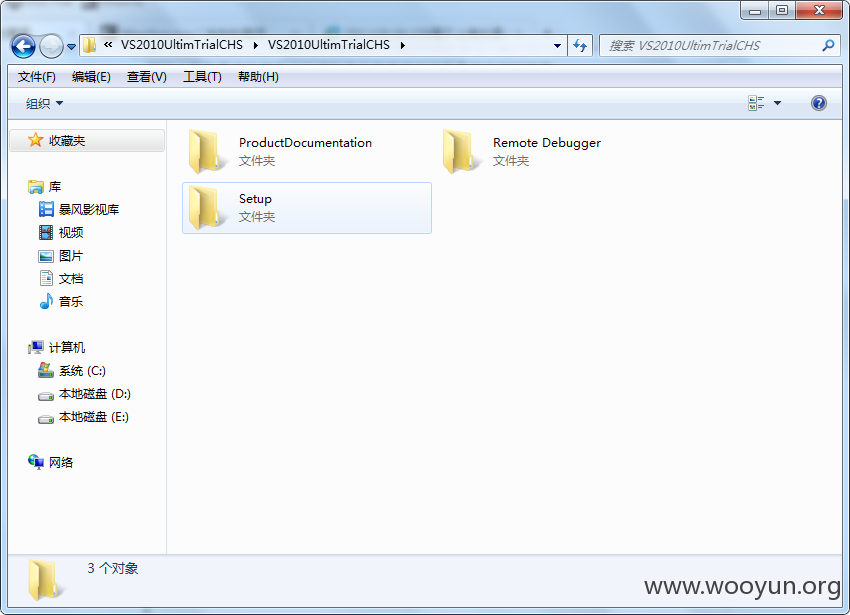The width and height of the screenshot is (850, 615).
Task: Click the ProductDocumentation folder name
Action: point(305,143)
